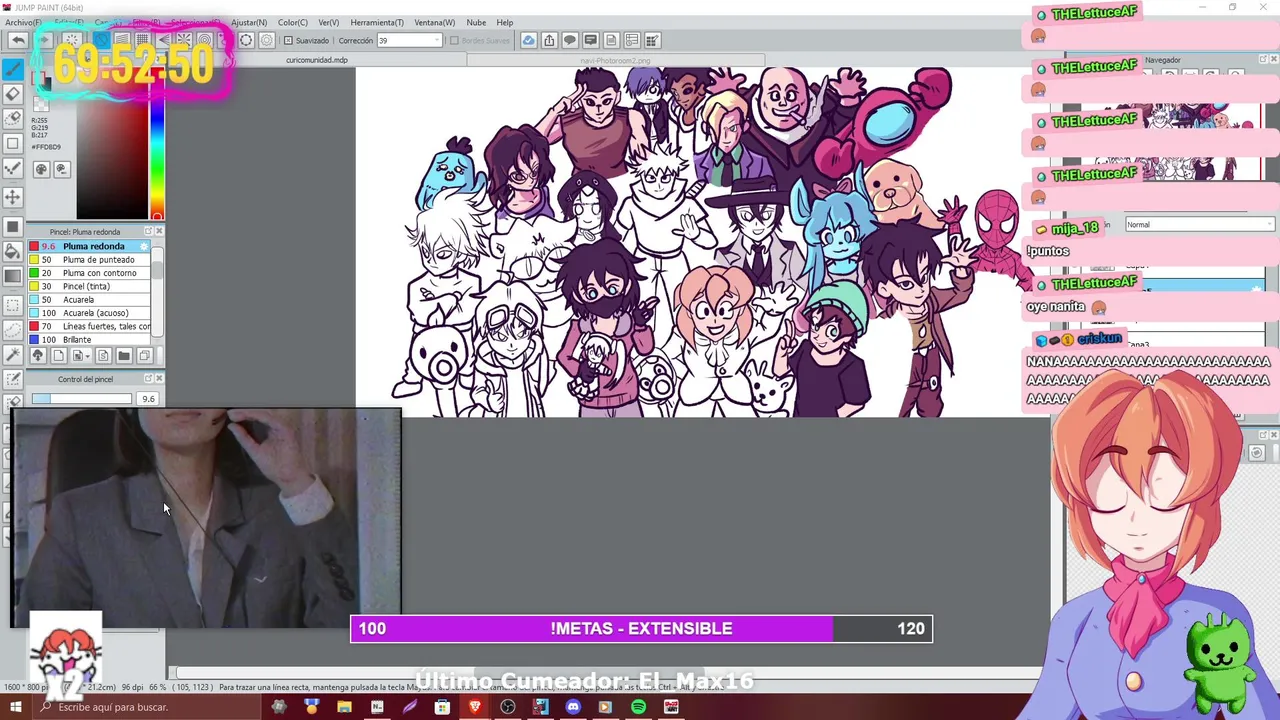The image size is (1280, 720).
Task: Open the Ventana menu
Action: pos(434,22)
